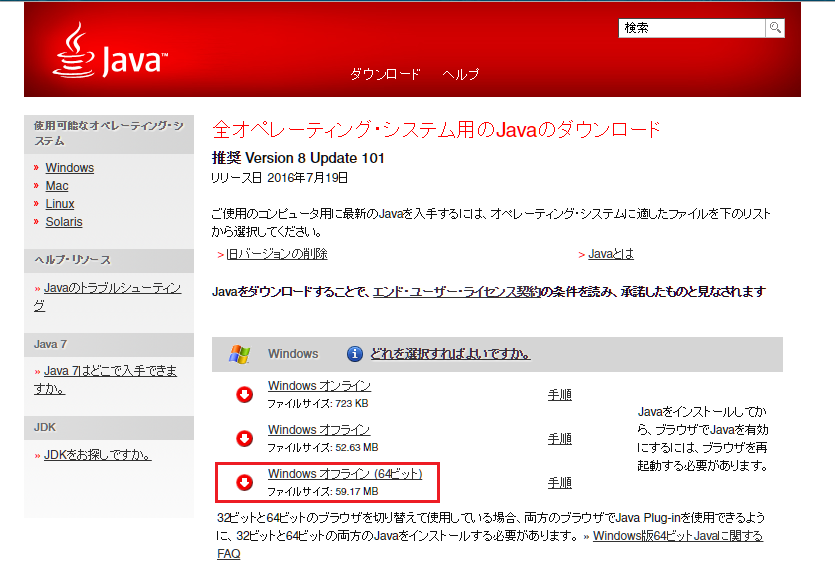
Task: Click the Windows flag logo icon
Action: [240, 354]
